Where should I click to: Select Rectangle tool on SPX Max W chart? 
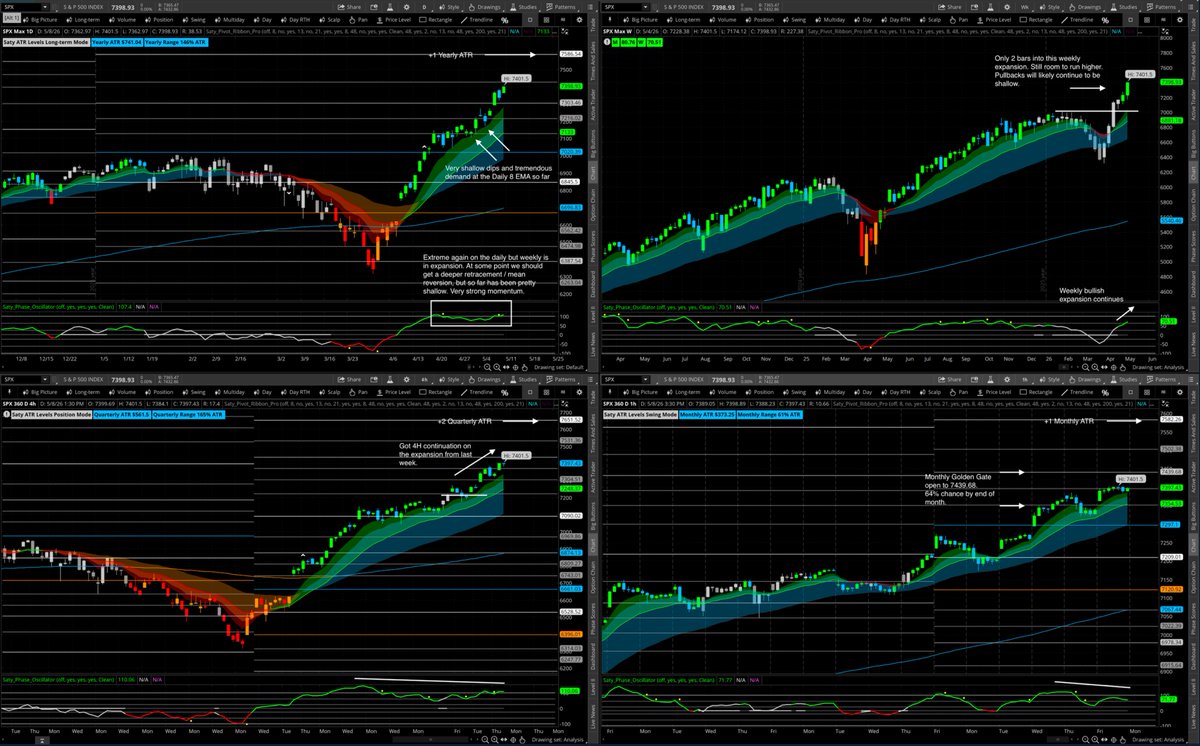[1036, 20]
